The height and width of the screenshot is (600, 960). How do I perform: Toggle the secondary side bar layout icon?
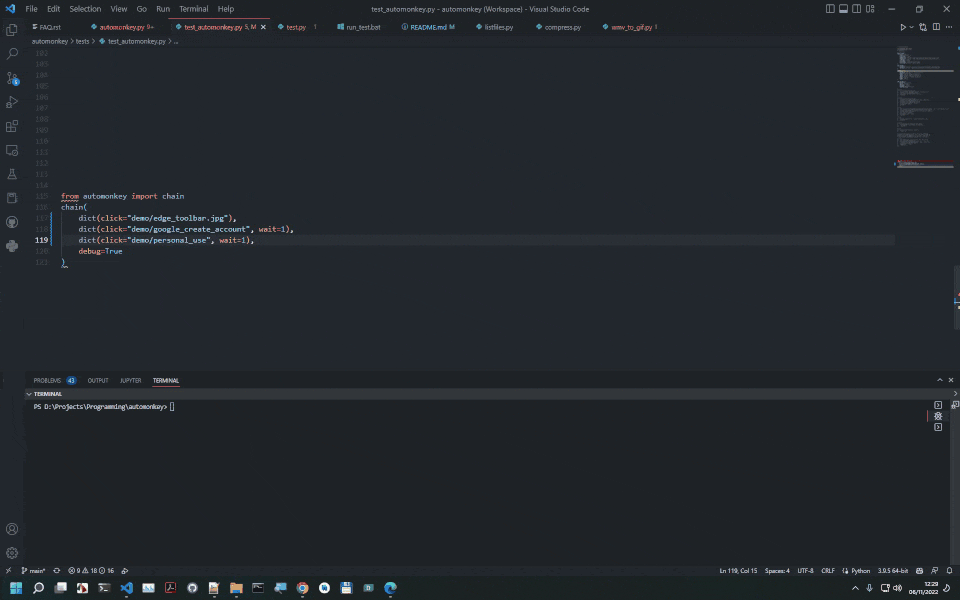coord(855,8)
